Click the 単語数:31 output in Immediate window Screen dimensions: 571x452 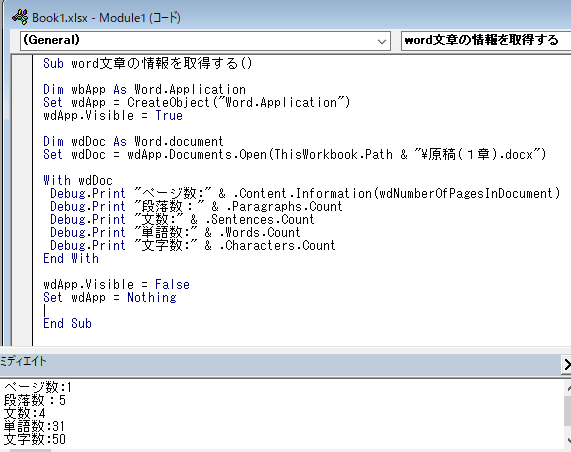(x=35, y=426)
